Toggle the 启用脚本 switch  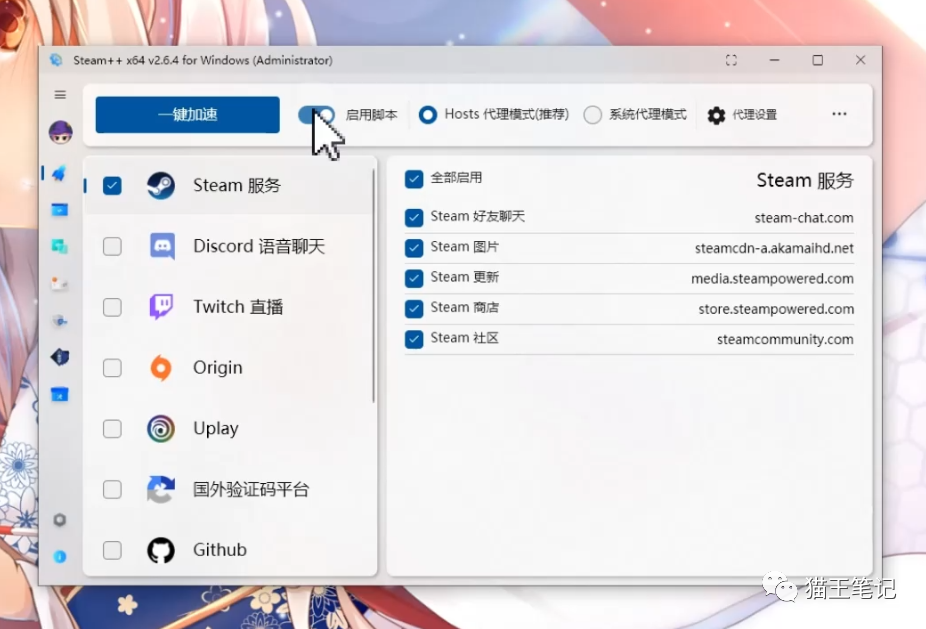[317, 115]
